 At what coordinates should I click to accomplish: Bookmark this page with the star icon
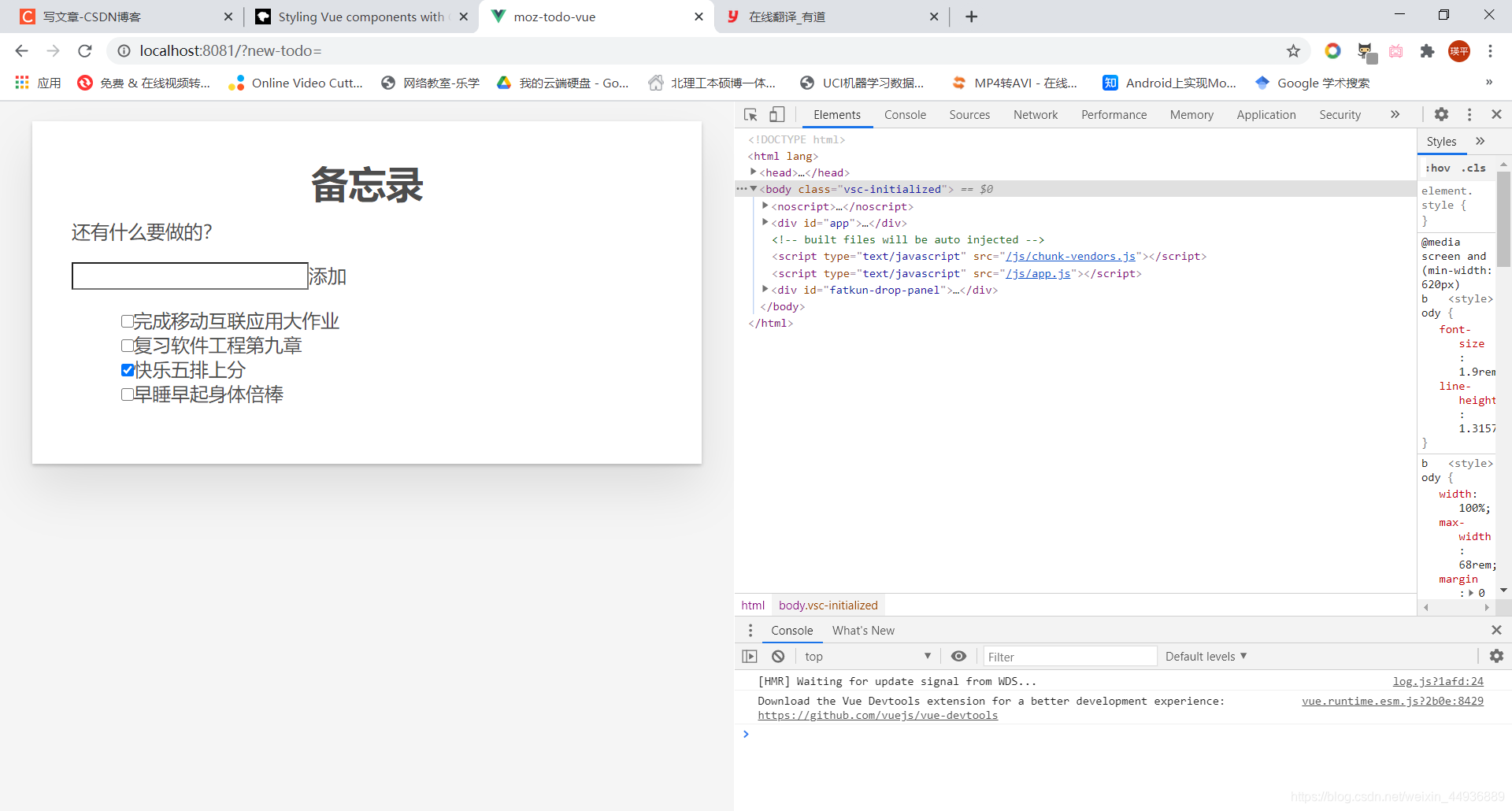(x=1293, y=51)
